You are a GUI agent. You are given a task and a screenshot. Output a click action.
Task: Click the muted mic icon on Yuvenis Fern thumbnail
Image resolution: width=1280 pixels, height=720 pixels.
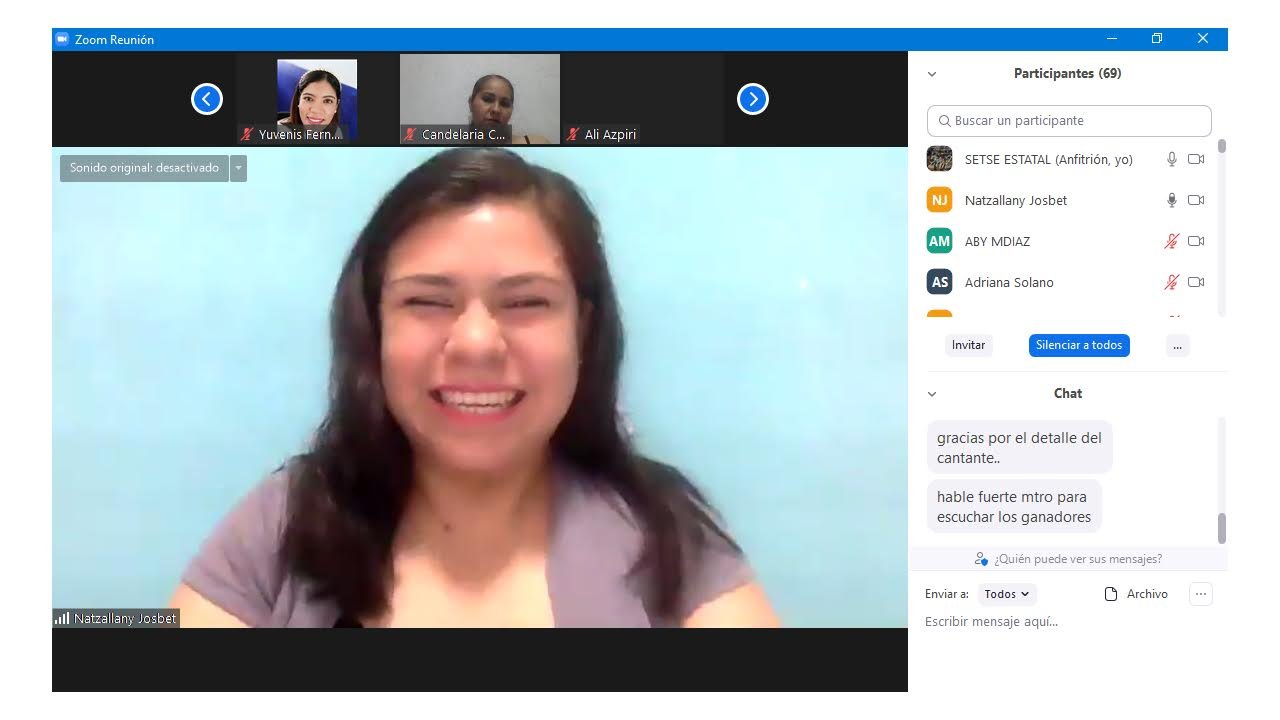coord(247,134)
